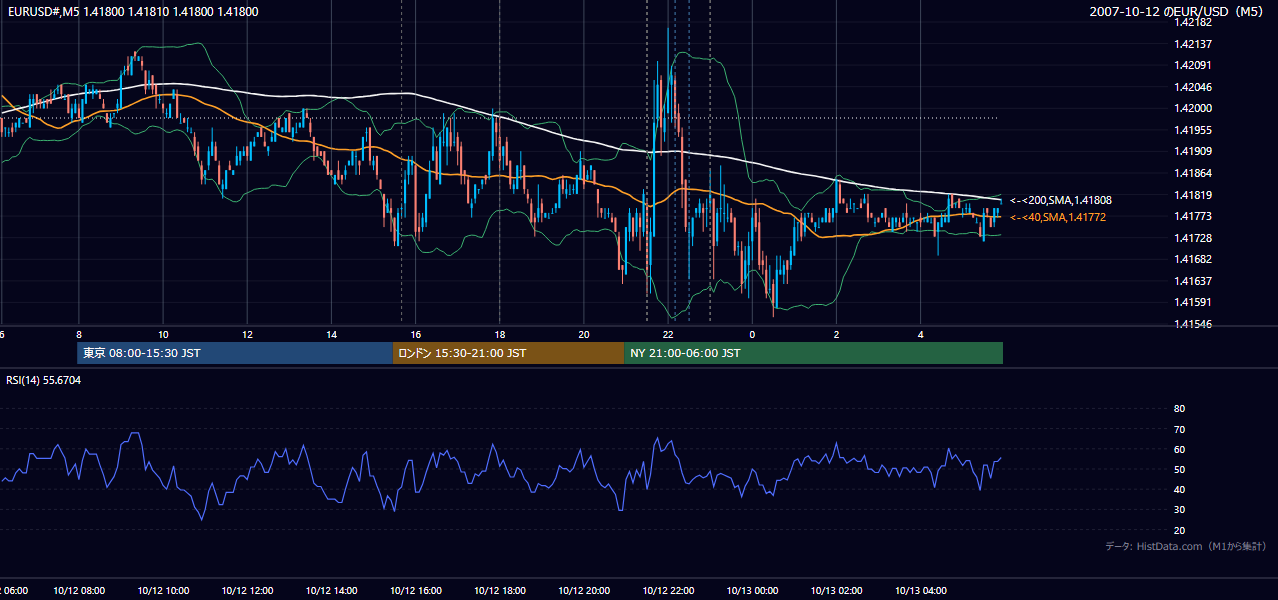Click the 1.41819 price axis label
The height and width of the screenshot is (600, 1278).
coord(1194,195)
